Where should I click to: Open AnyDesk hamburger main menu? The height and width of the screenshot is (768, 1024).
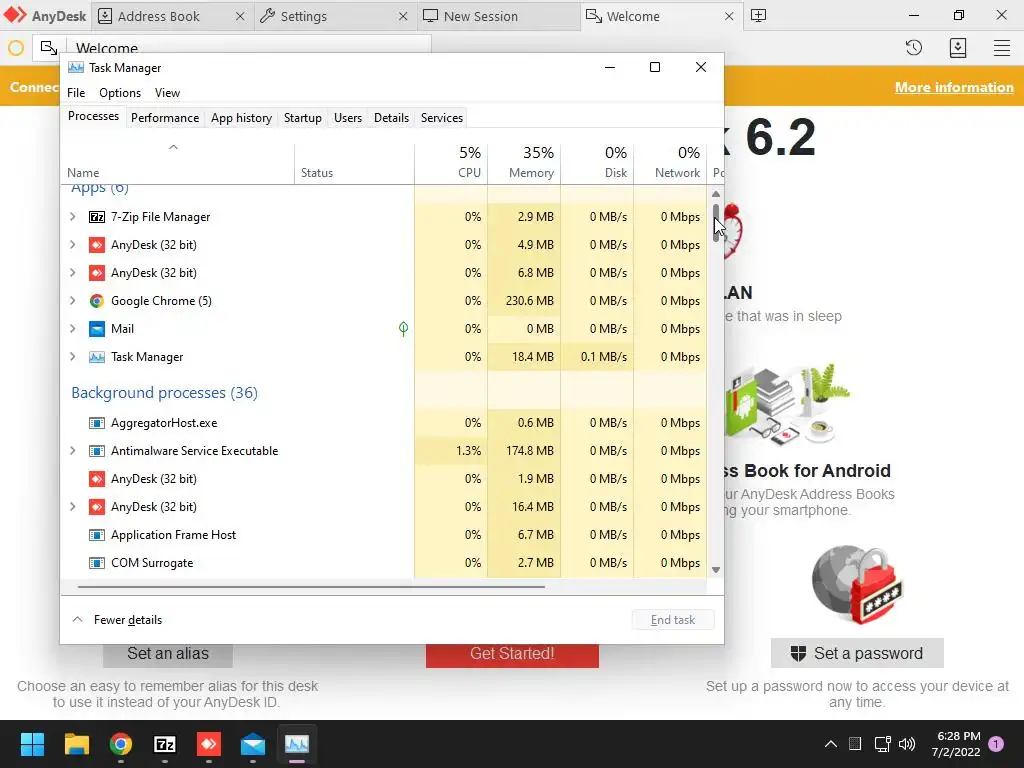point(1002,48)
